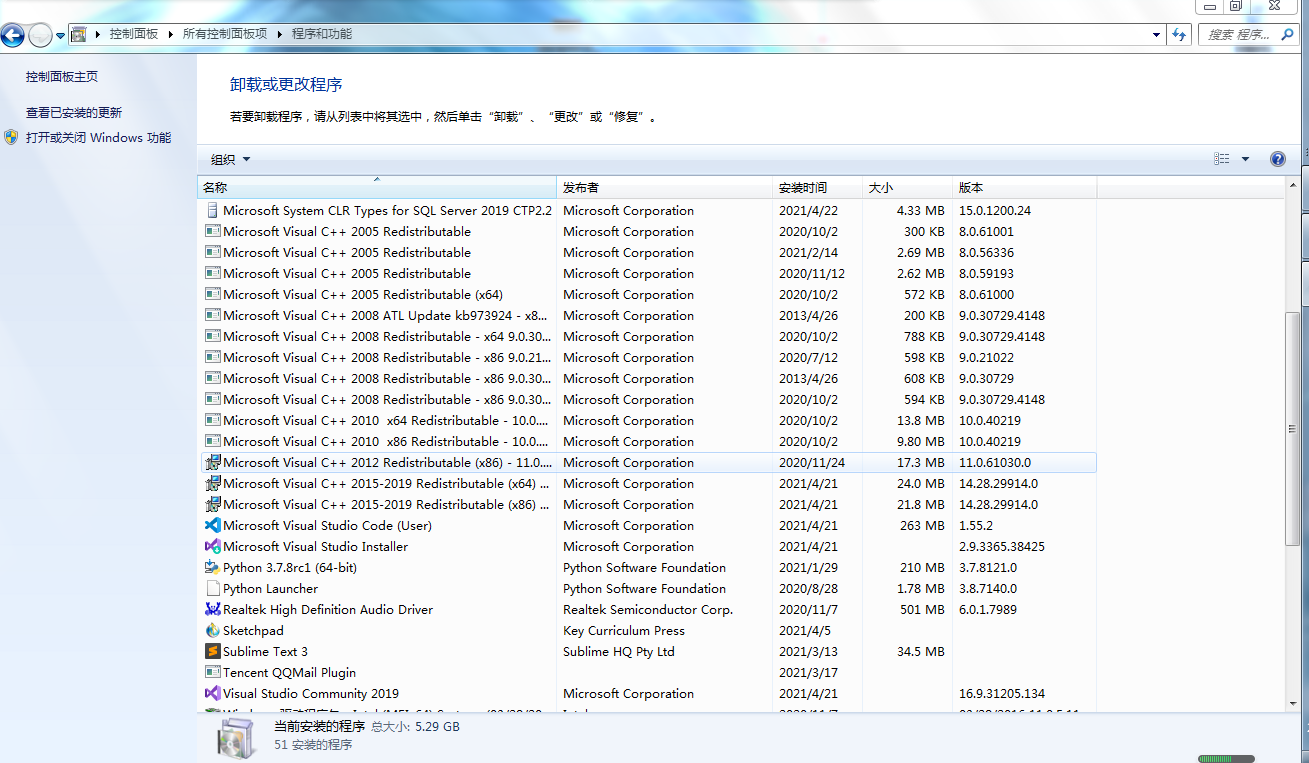Select the Tencent QQMail Plugin entry
This screenshot has width=1309, height=763.
coord(647,673)
